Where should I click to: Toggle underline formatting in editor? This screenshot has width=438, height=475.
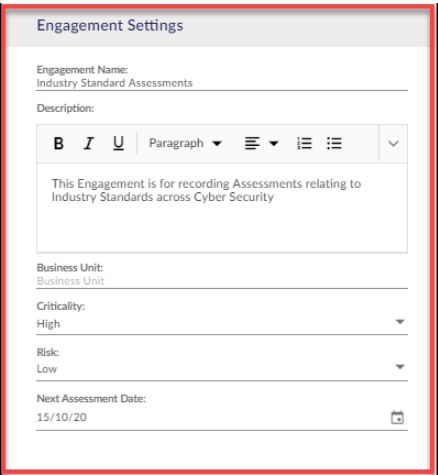point(118,144)
